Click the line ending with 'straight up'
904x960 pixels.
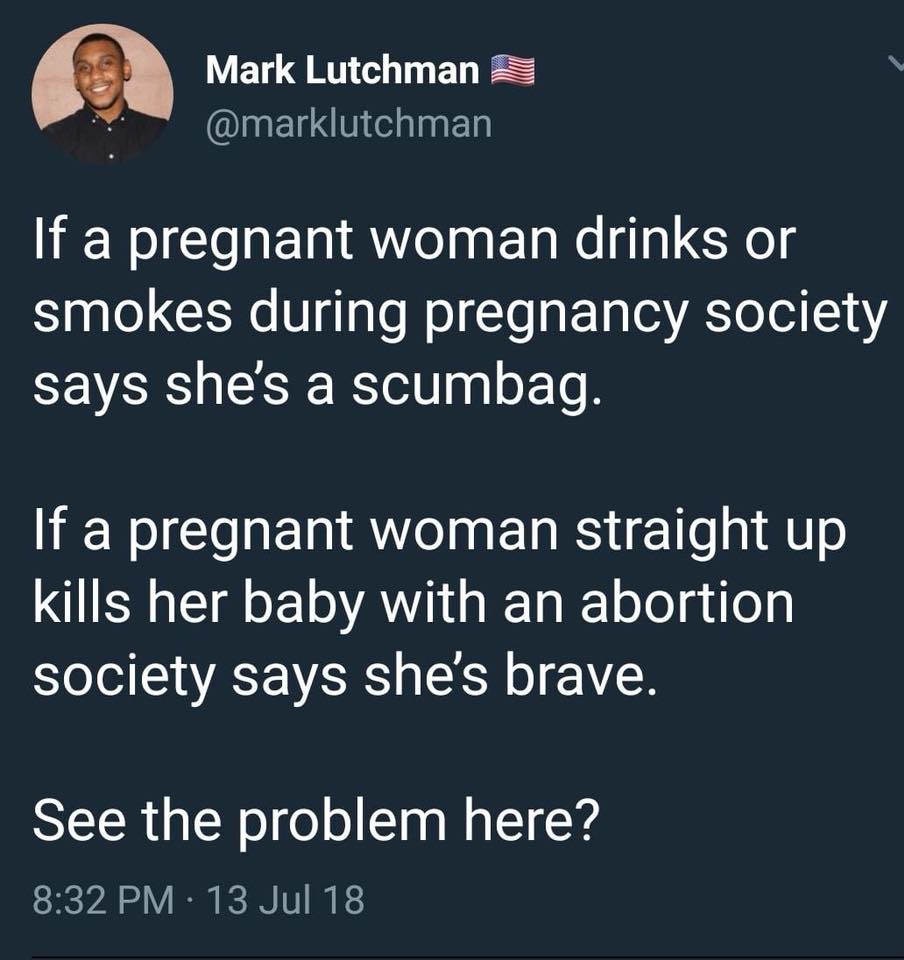[439, 530]
